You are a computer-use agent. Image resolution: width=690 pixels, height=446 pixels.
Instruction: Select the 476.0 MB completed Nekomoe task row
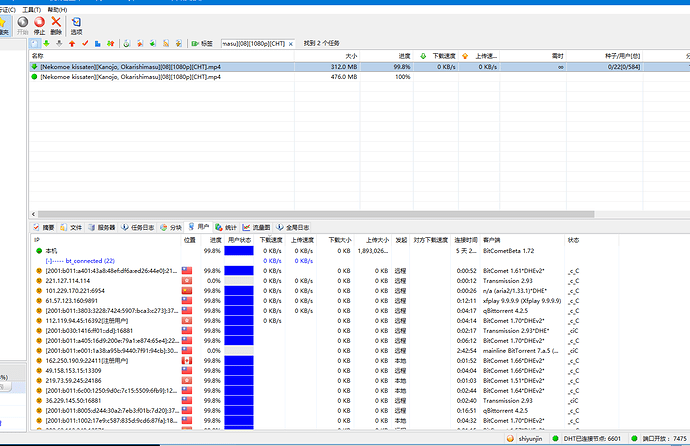pos(360,77)
